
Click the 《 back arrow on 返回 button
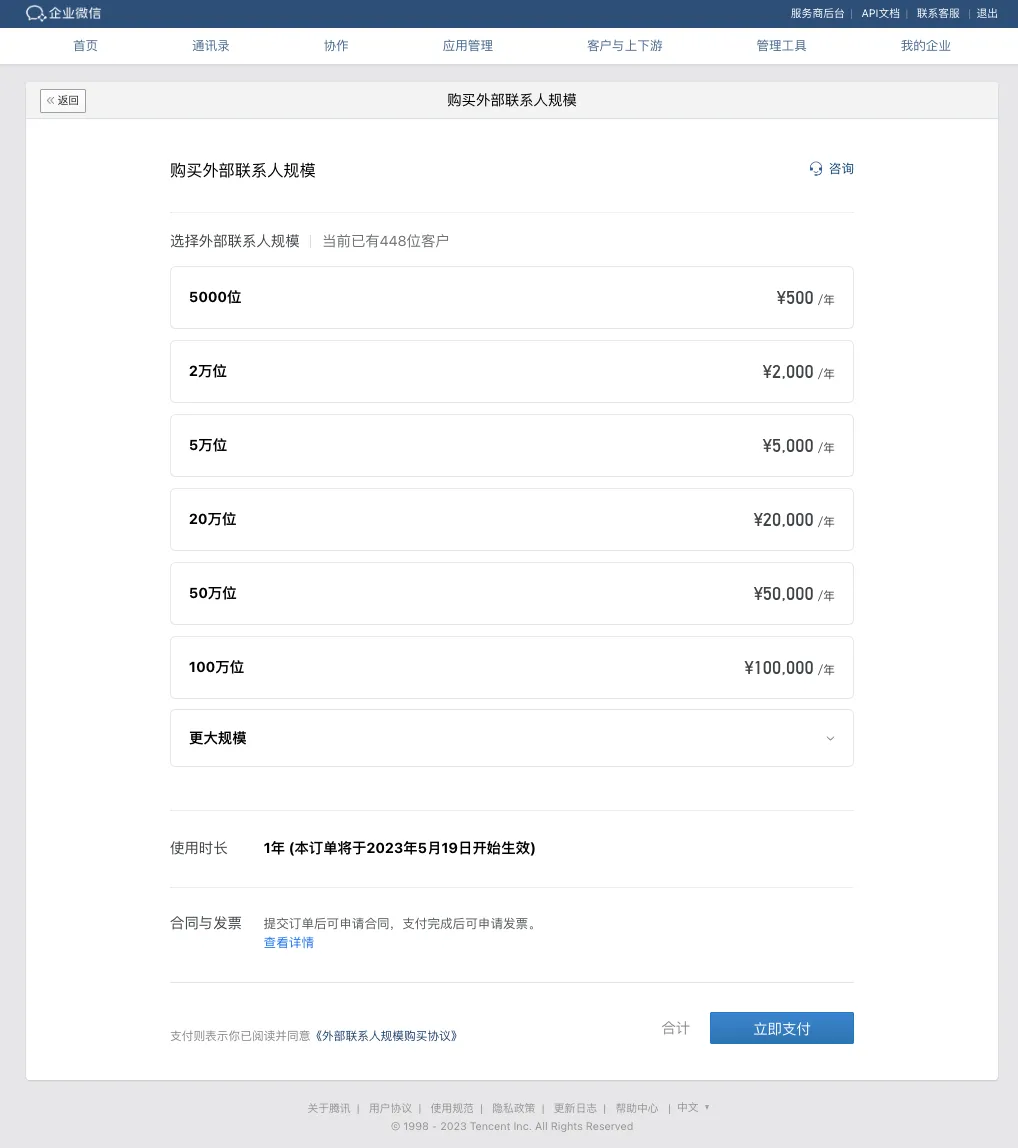(51, 100)
